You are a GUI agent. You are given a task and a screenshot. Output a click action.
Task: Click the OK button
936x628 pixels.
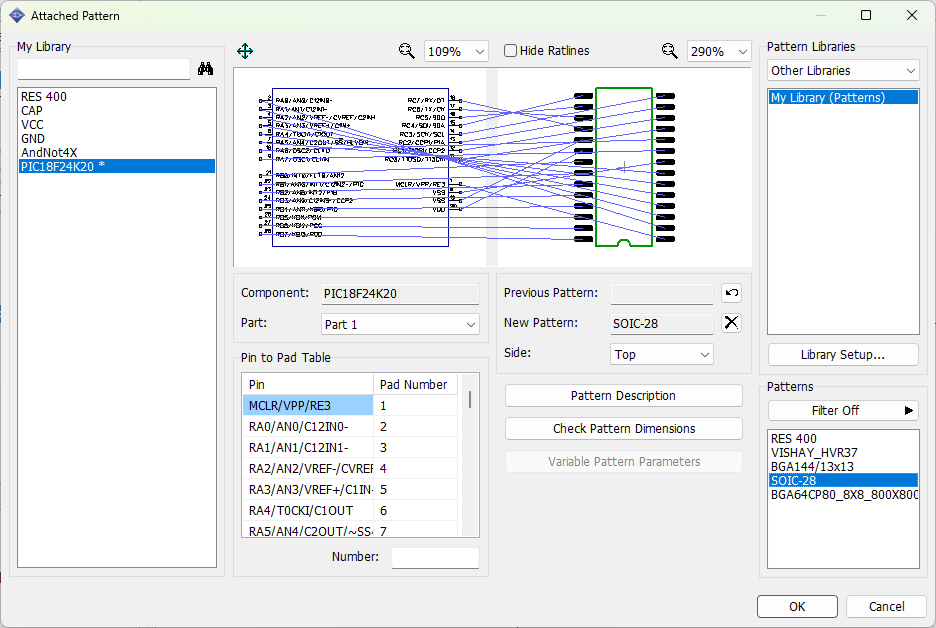point(797,607)
